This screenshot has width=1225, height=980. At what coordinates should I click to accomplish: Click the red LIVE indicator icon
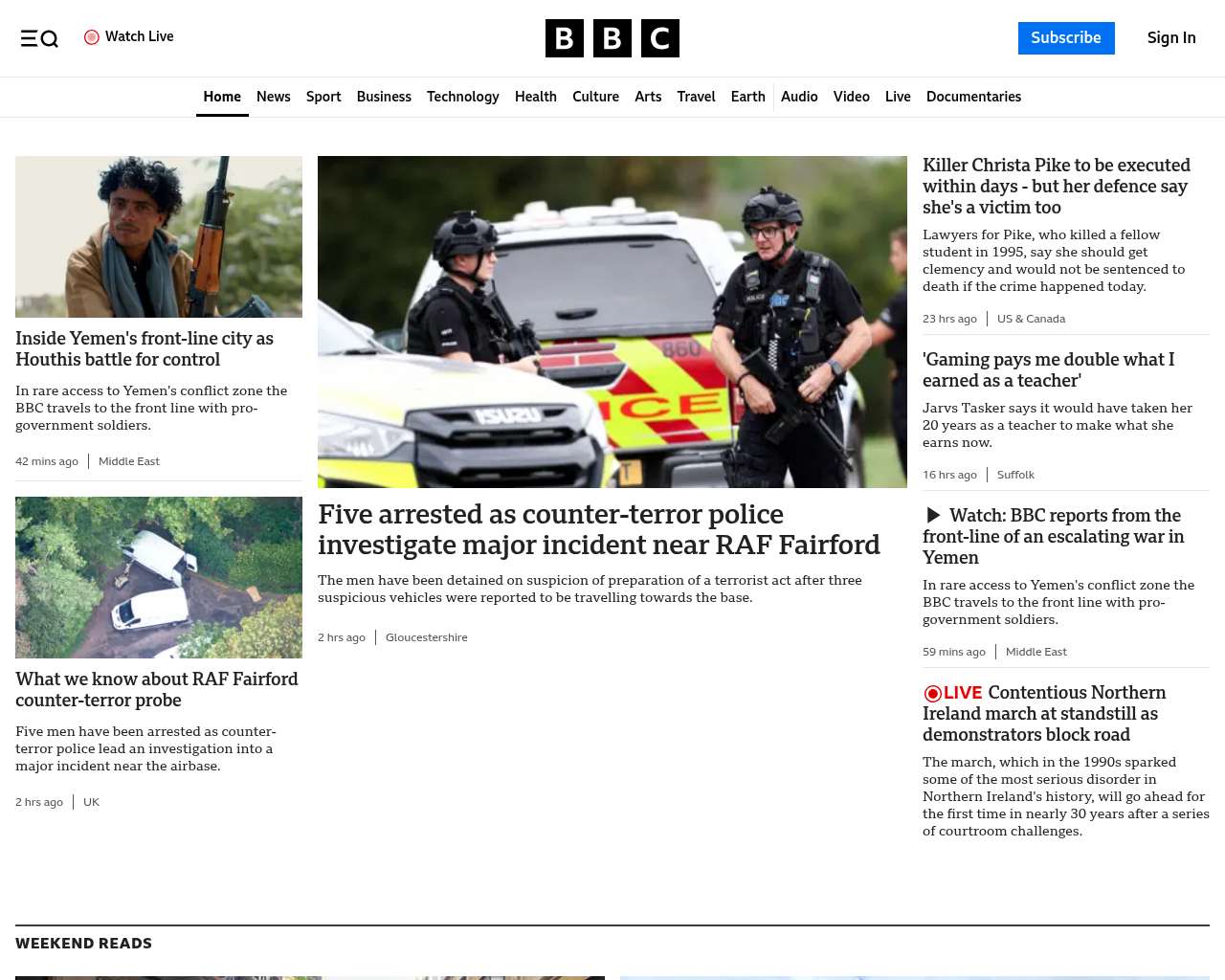click(x=932, y=693)
